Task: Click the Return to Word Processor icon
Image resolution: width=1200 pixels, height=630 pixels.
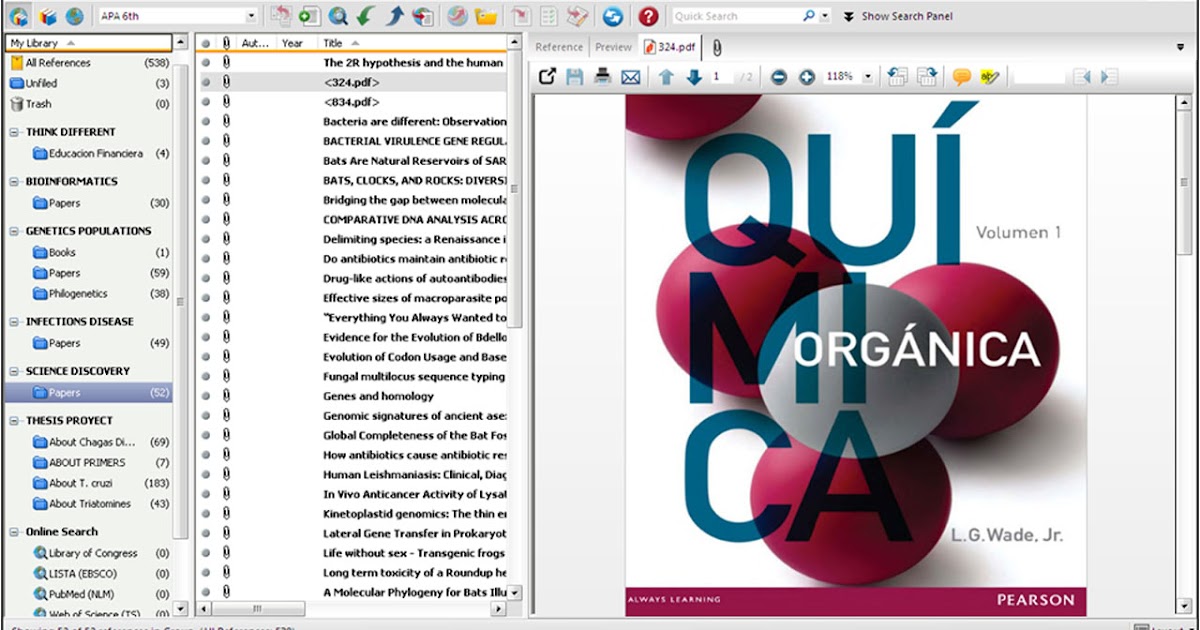Action: tap(577, 16)
